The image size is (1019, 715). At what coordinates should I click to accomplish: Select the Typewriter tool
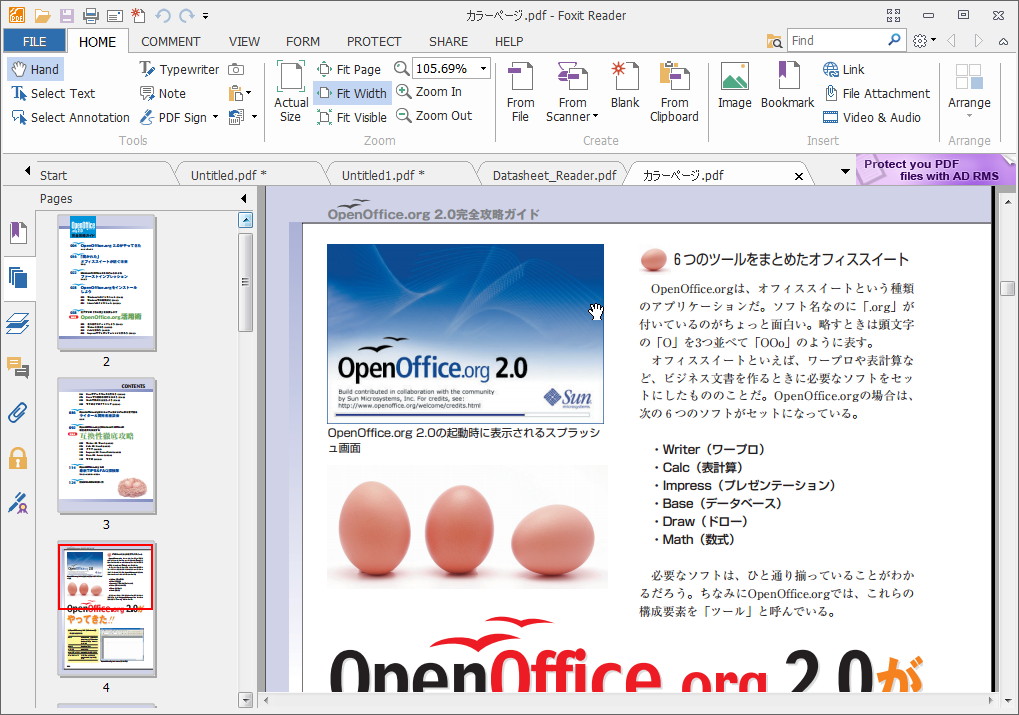coord(180,69)
